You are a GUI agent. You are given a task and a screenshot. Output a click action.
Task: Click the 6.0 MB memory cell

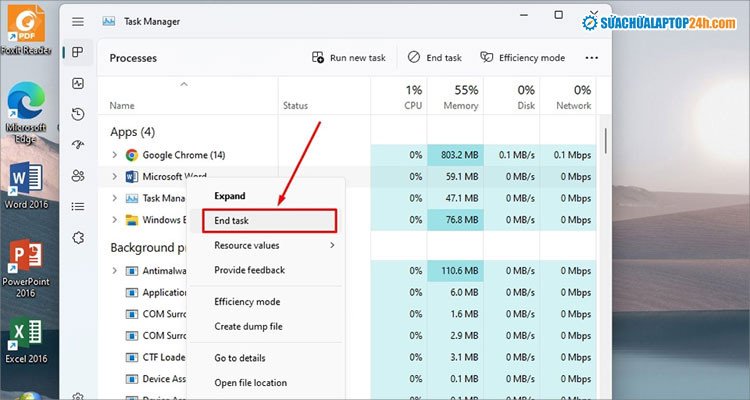(x=455, y=292)
